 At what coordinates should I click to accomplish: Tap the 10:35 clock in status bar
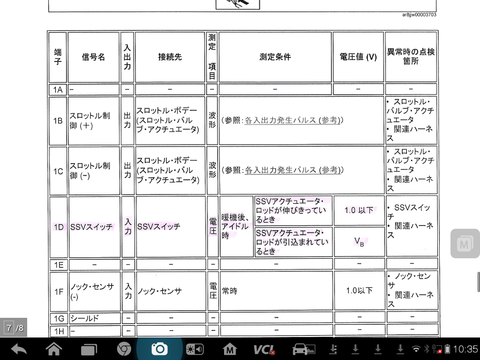[x=466, y=349]
